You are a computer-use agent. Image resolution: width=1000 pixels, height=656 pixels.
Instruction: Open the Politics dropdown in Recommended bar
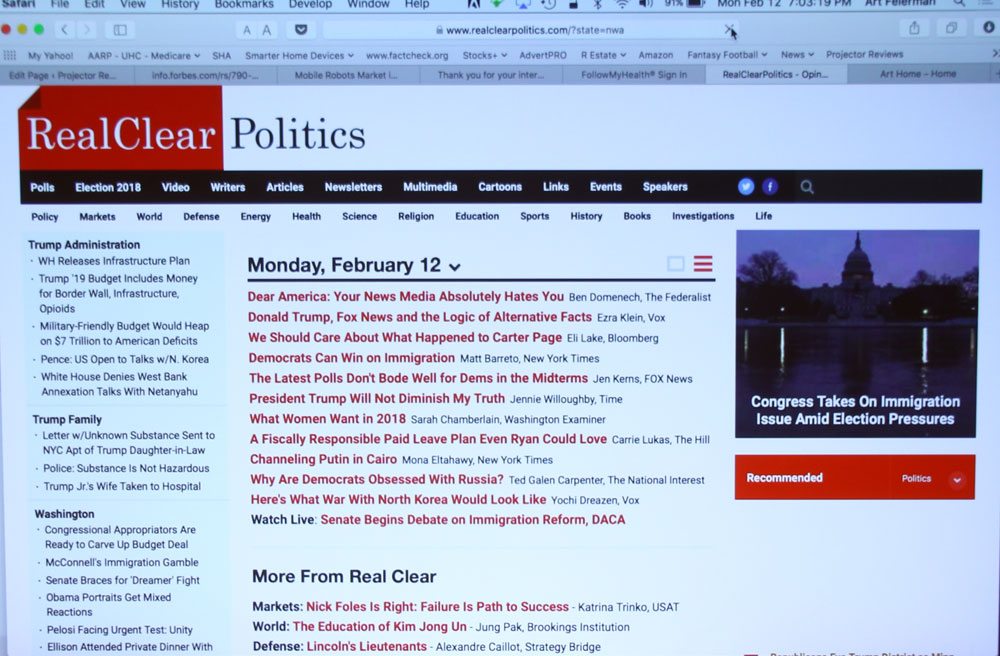tap(957, 479)
